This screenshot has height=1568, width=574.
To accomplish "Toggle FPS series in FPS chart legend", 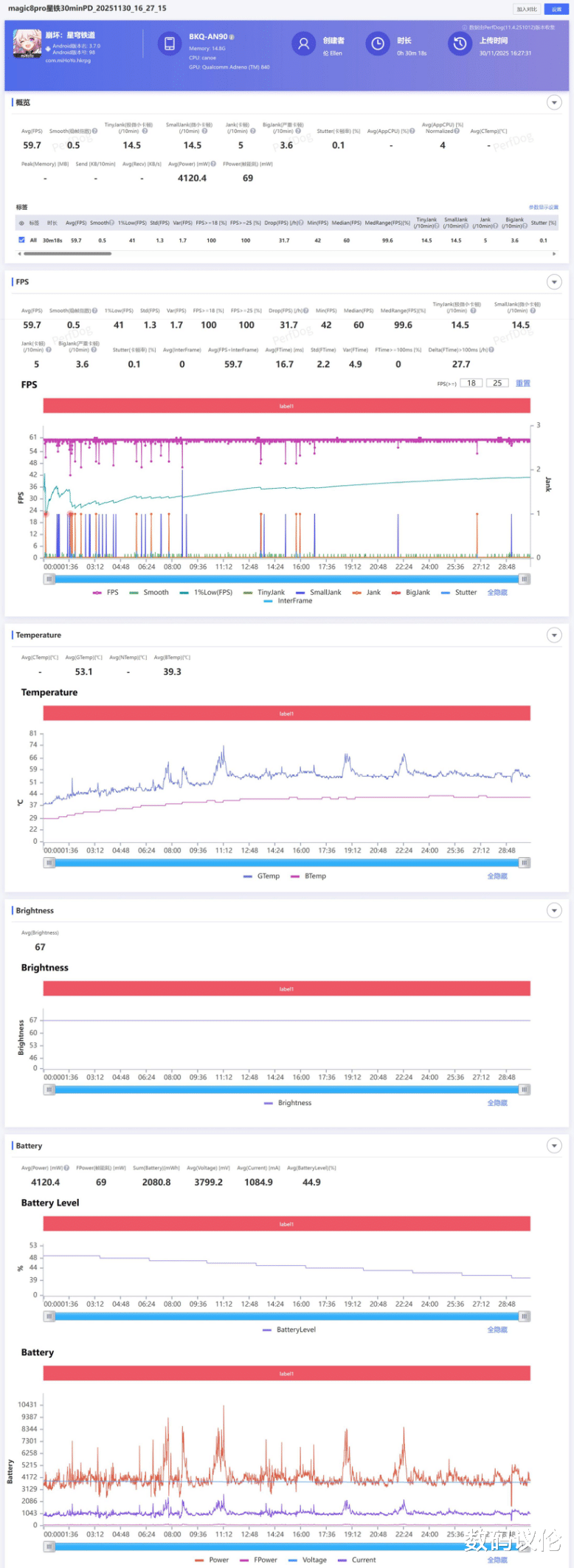I will pyautogui.click(x=106, y=593).
